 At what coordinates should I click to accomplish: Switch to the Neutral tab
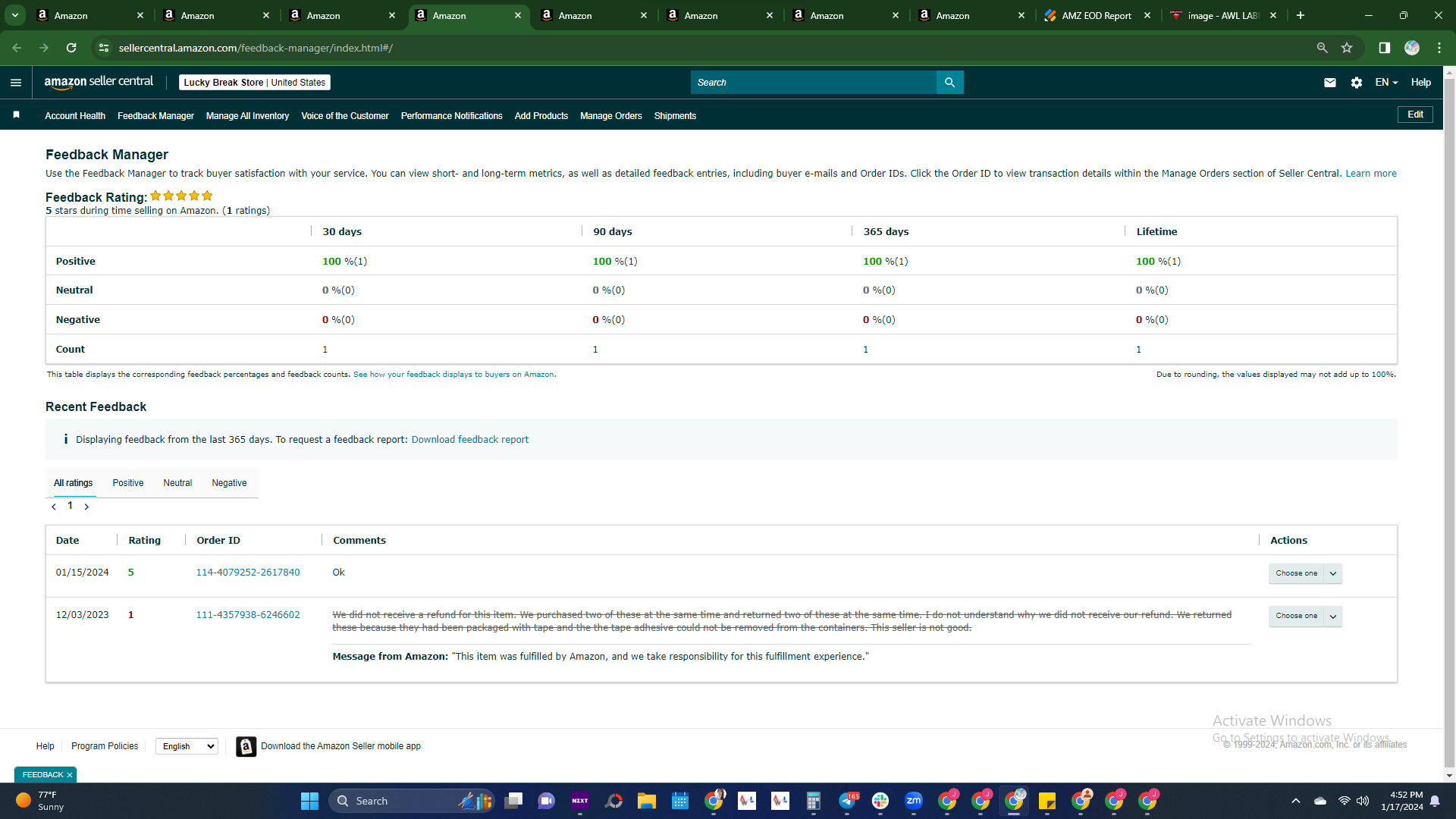click(x=177, y=483)
